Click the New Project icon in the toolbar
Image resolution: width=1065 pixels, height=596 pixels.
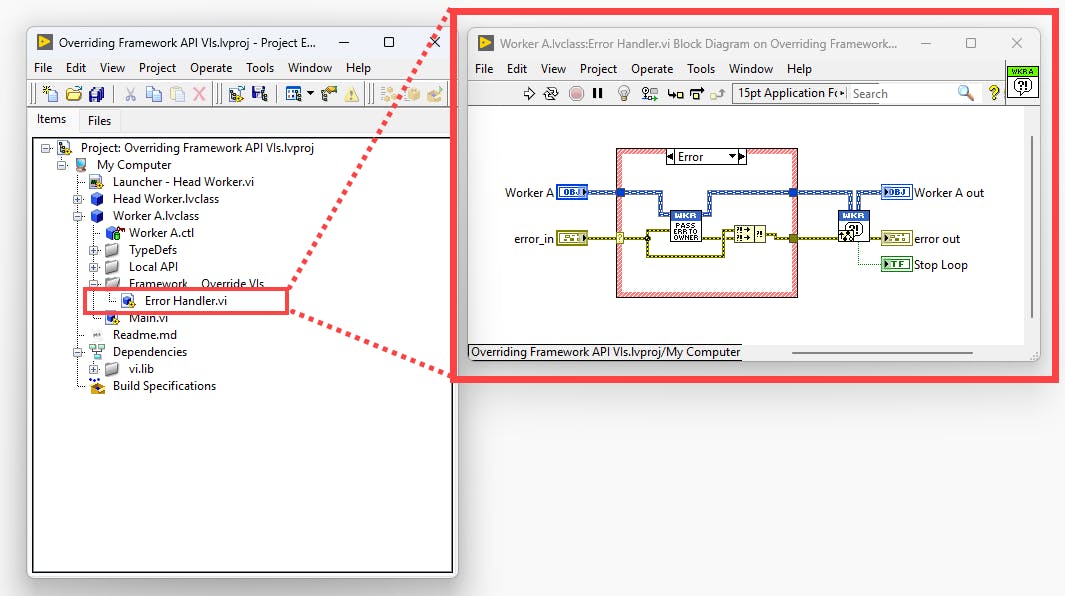(x=50, y=94)
